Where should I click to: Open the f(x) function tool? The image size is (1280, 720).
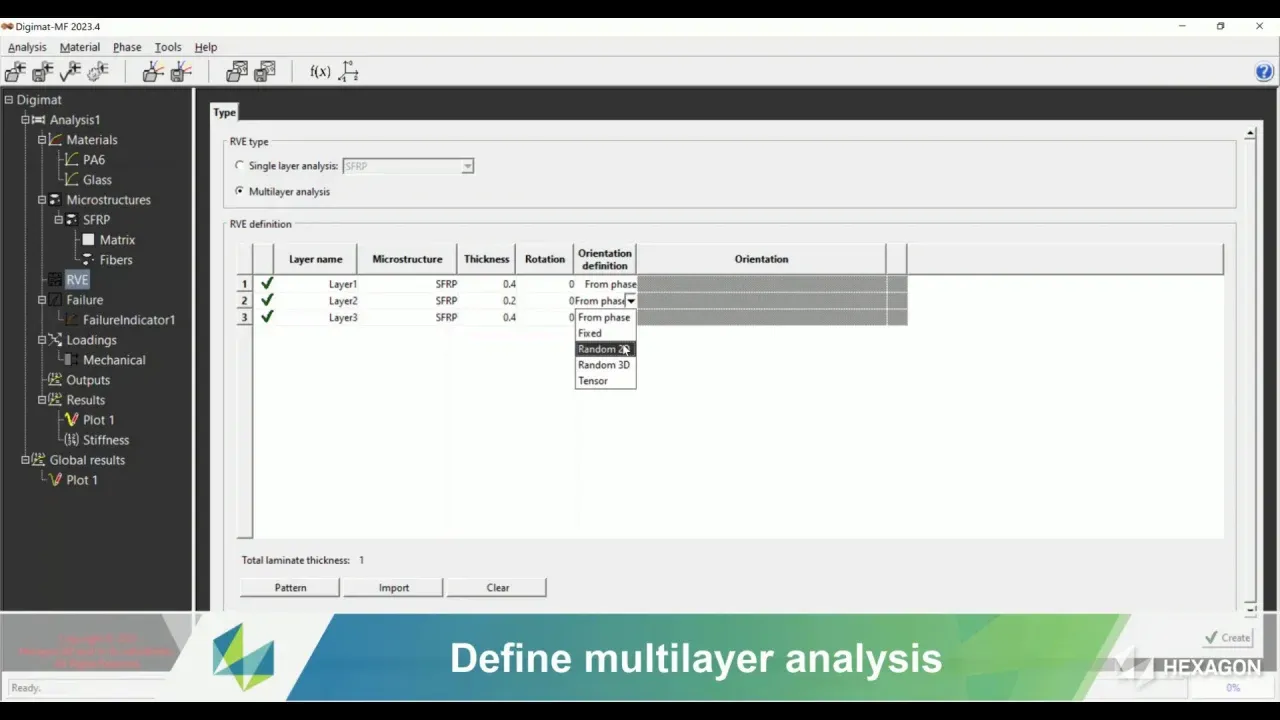point(320,72)
